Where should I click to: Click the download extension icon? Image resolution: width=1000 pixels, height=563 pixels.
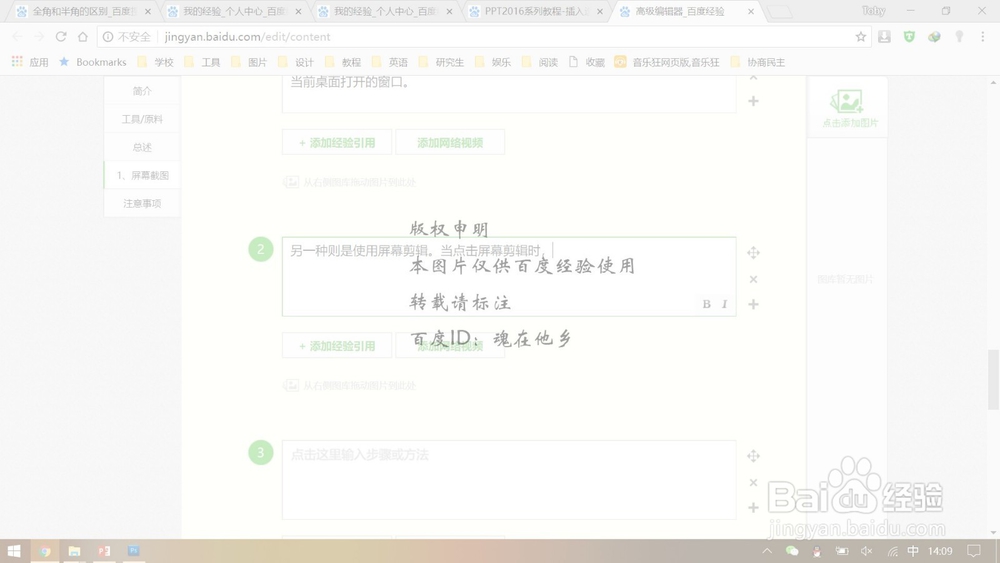pyautogui.click(x=884, y=36)
